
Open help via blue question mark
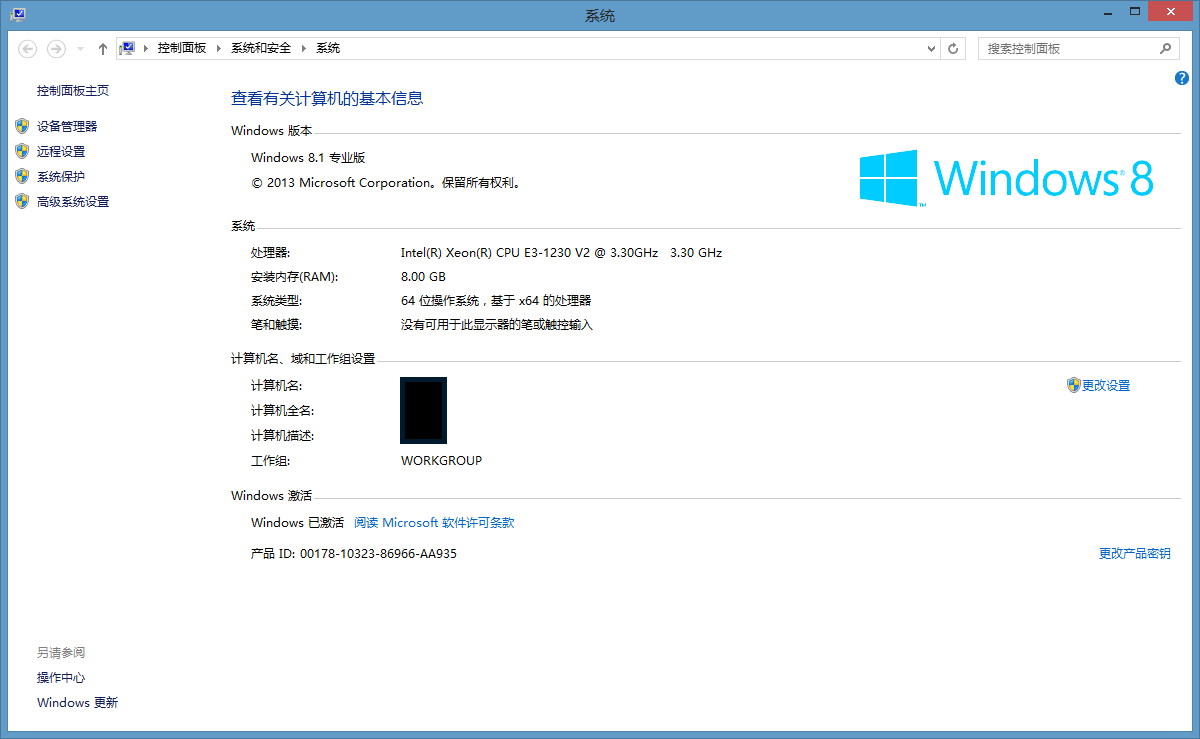pyautogui.click(x=1182, y=78)
